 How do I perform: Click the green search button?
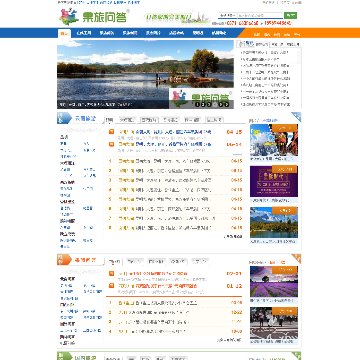coord(290,15)
